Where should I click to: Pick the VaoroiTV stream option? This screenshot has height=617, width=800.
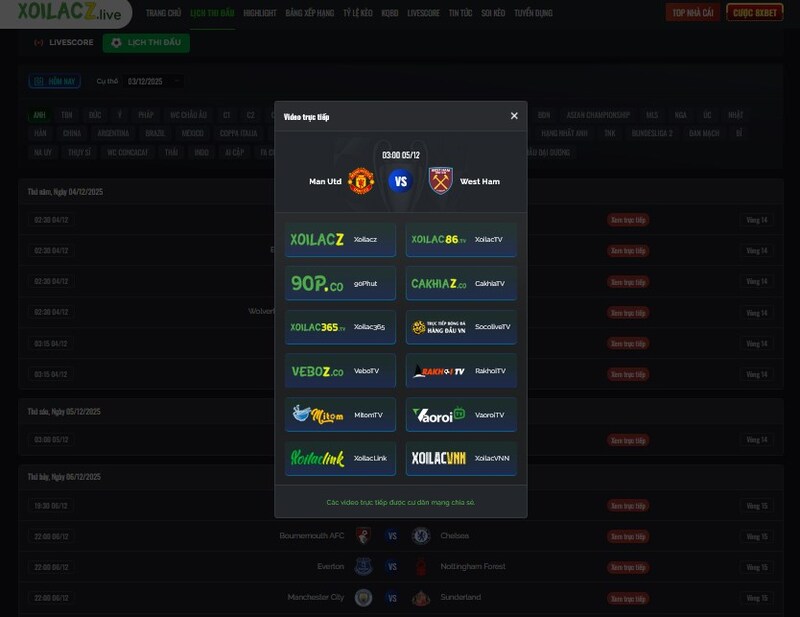(x=461, y=415)
